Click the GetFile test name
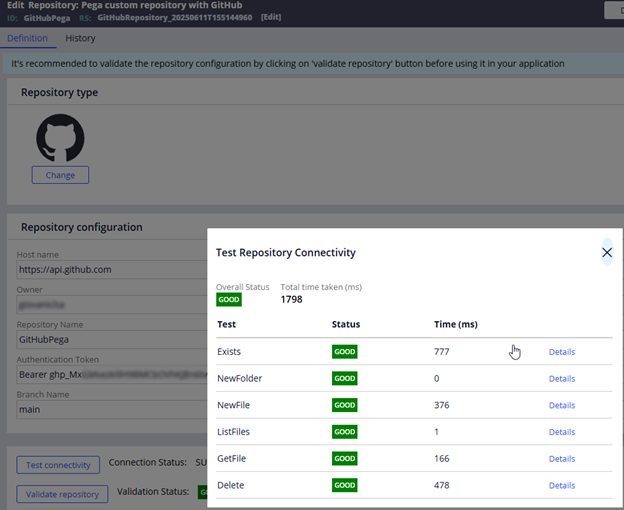The image size is (624, 510). pyautogui.click(x=232, y=458)
